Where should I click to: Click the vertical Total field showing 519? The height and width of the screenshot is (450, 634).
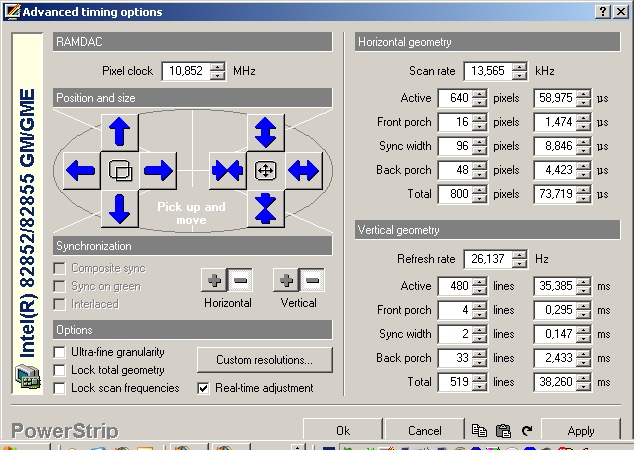(455, 382)
